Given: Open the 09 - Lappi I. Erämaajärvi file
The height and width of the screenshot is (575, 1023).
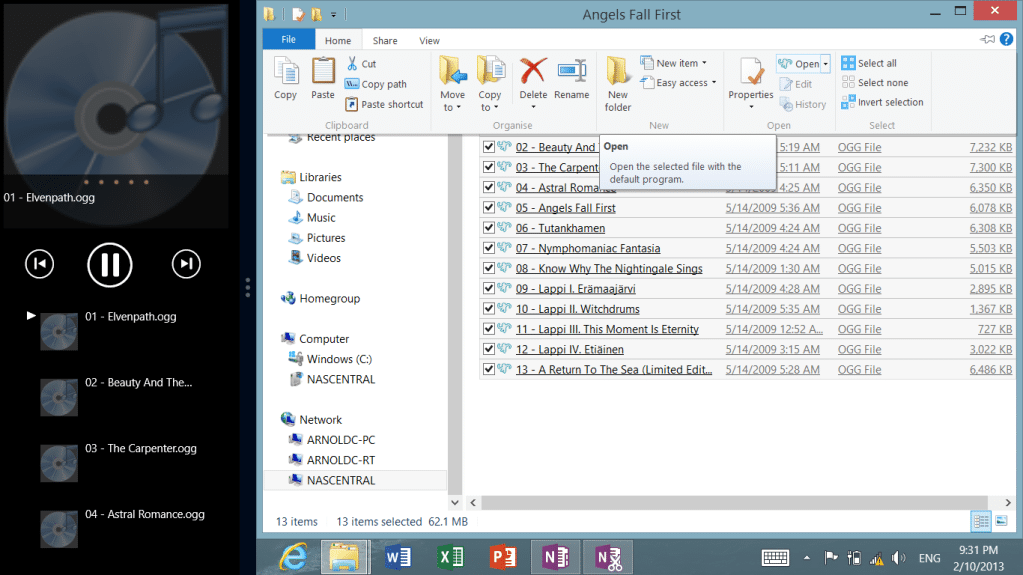Looking at the screenshot, I should (x=575, y=288).
